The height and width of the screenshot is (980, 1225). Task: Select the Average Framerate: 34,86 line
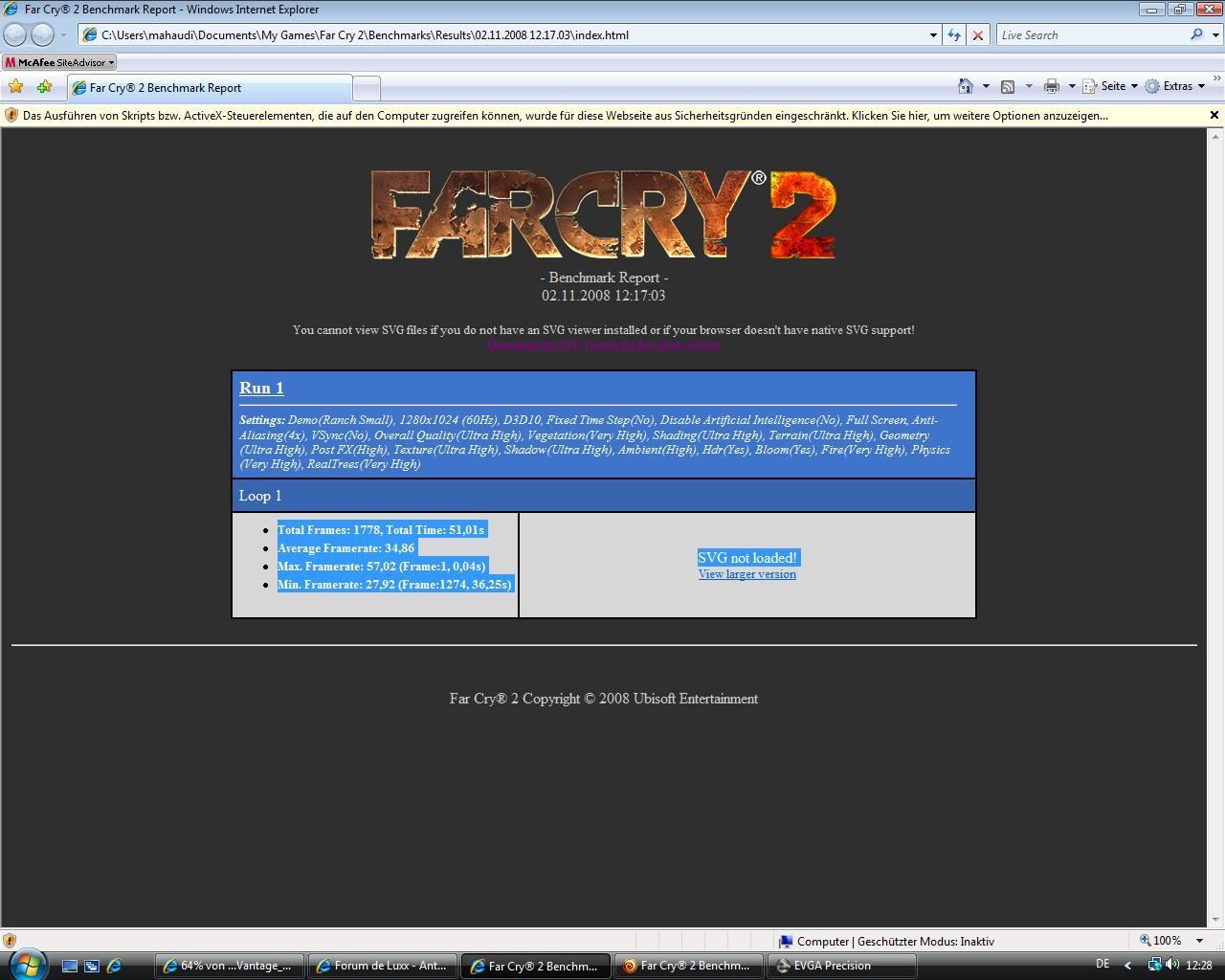coord(347,547)
